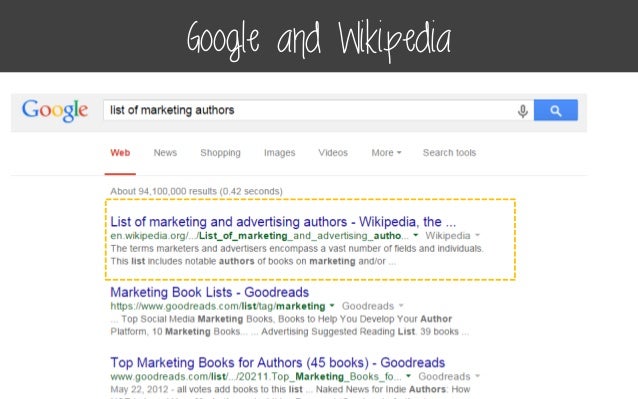Image resolution: width=638 pixels, height=399 pixels.
Task: Open the Shopping results tab
Action: pos(220,153)
